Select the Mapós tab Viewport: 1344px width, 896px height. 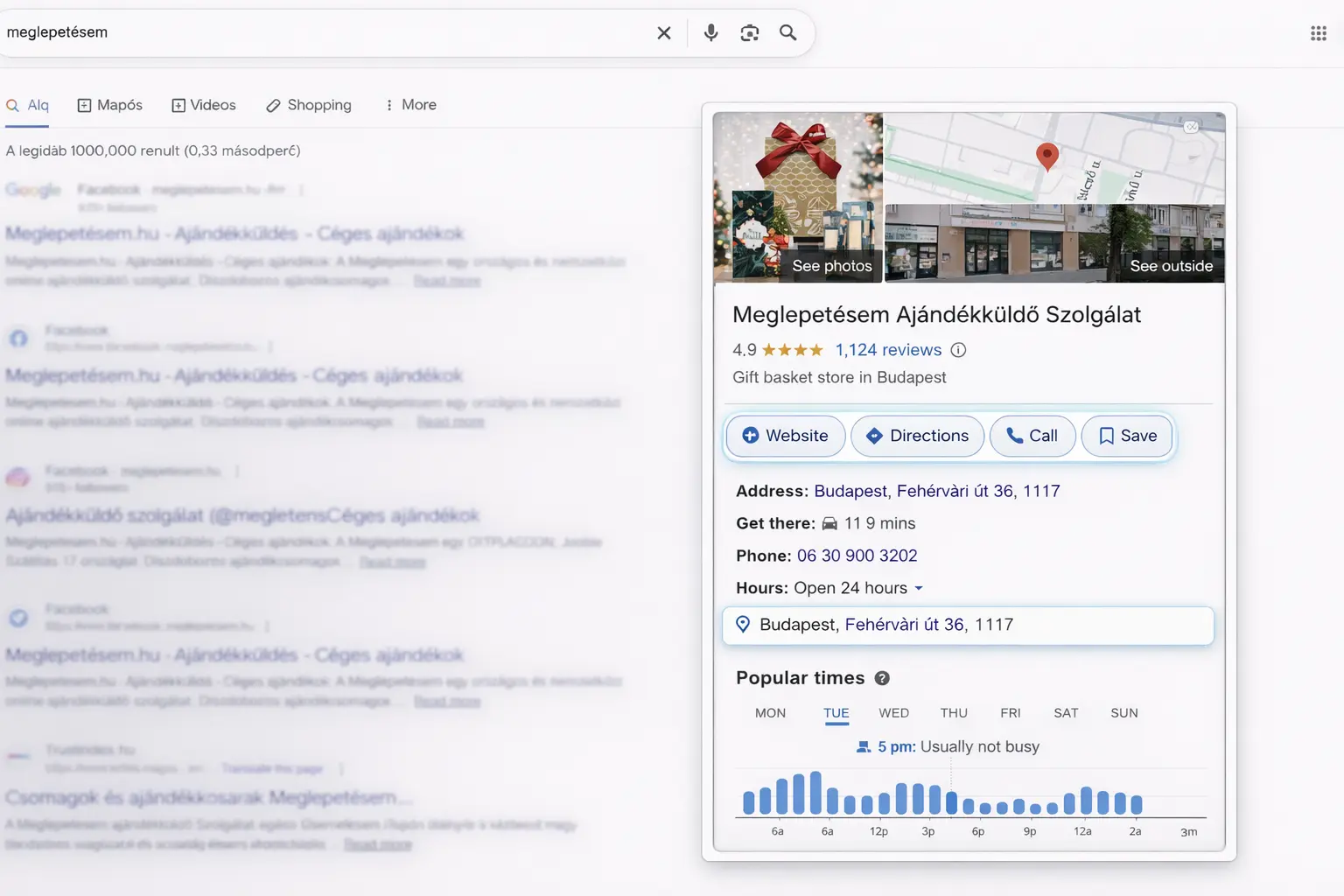(x=109, y=104)
